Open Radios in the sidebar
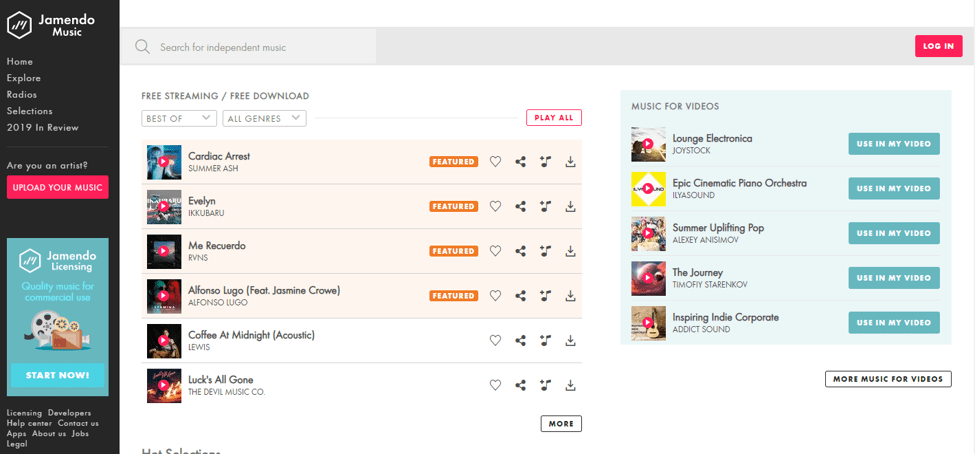 coord(22,95)
